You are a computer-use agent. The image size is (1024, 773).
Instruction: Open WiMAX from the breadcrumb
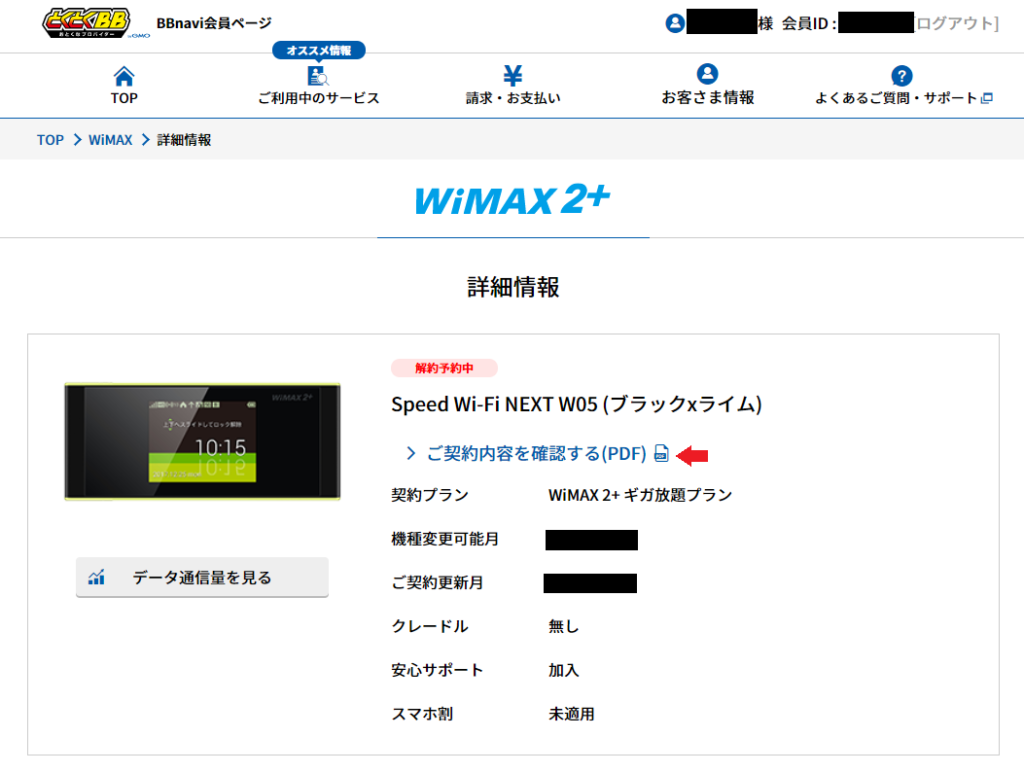(x=110, y=140)
